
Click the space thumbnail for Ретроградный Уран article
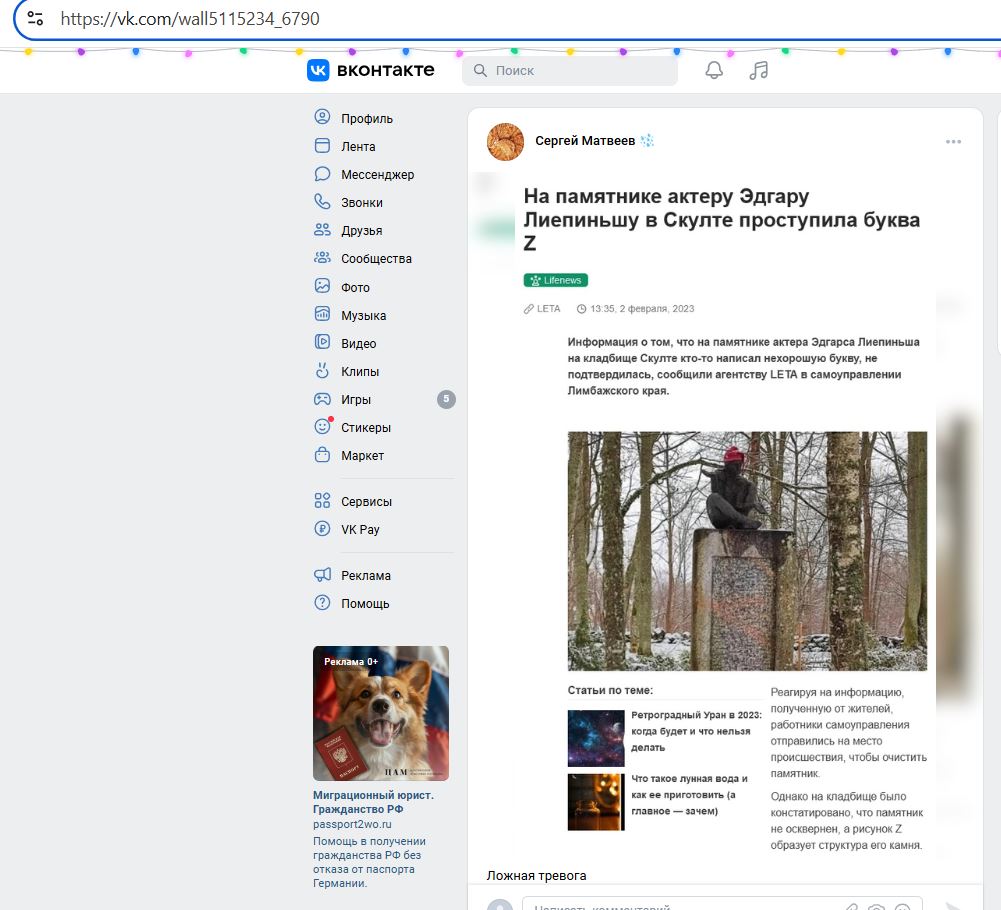click(x=596, y=738)
